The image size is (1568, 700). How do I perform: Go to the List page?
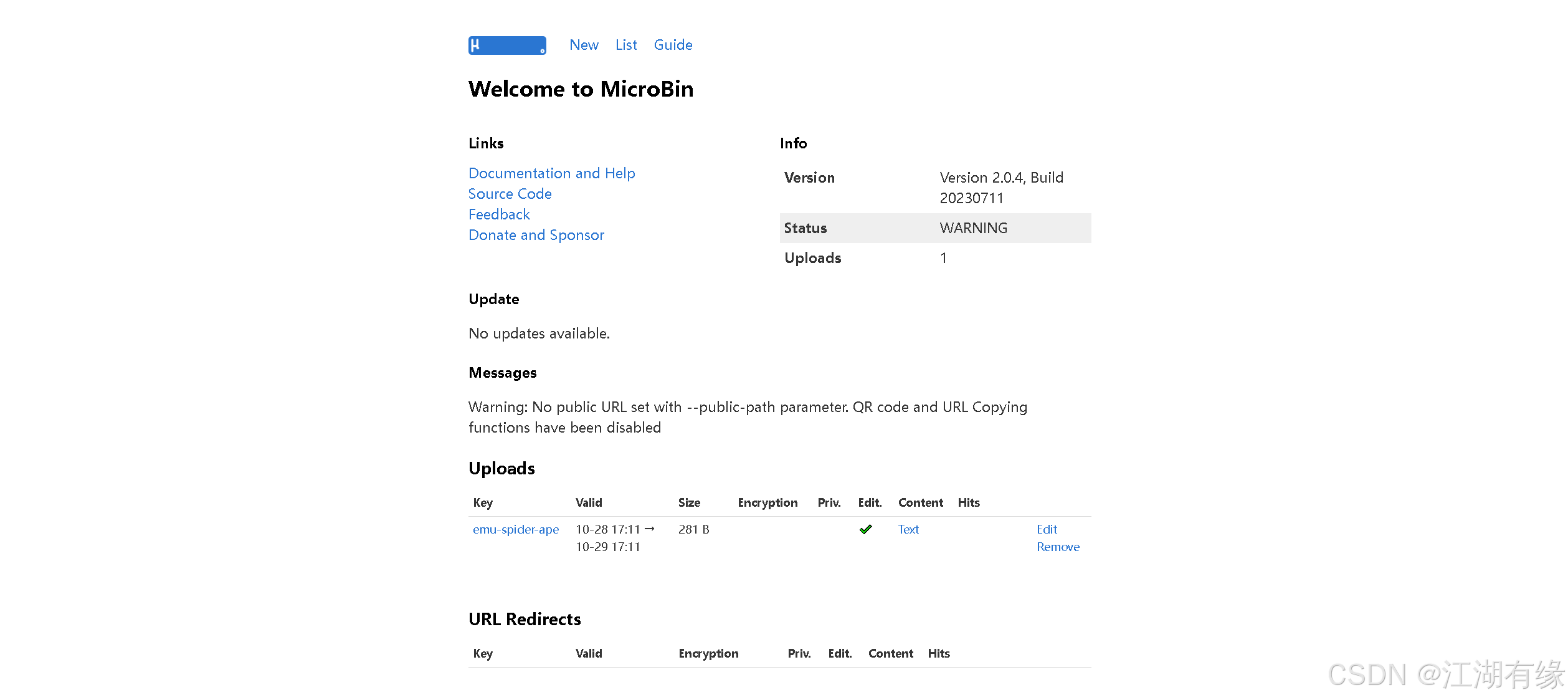click(625, 46)
